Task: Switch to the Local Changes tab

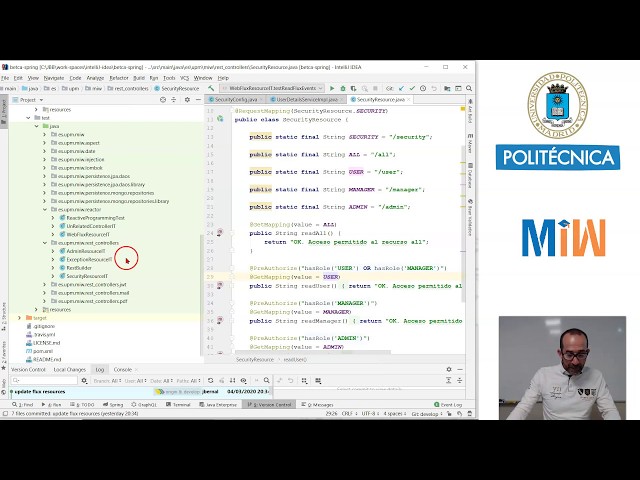Action: tap(70, 369)
